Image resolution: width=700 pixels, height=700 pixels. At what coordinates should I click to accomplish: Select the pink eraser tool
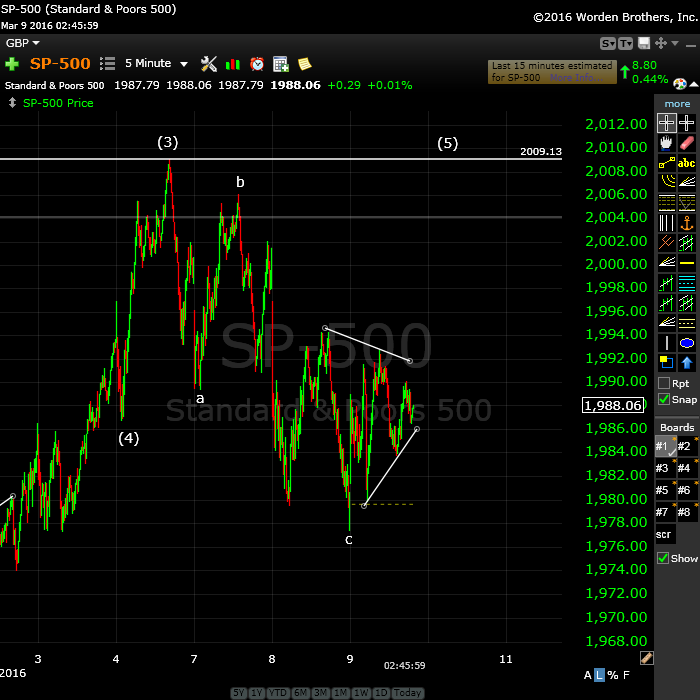click(x=687, y=143)
